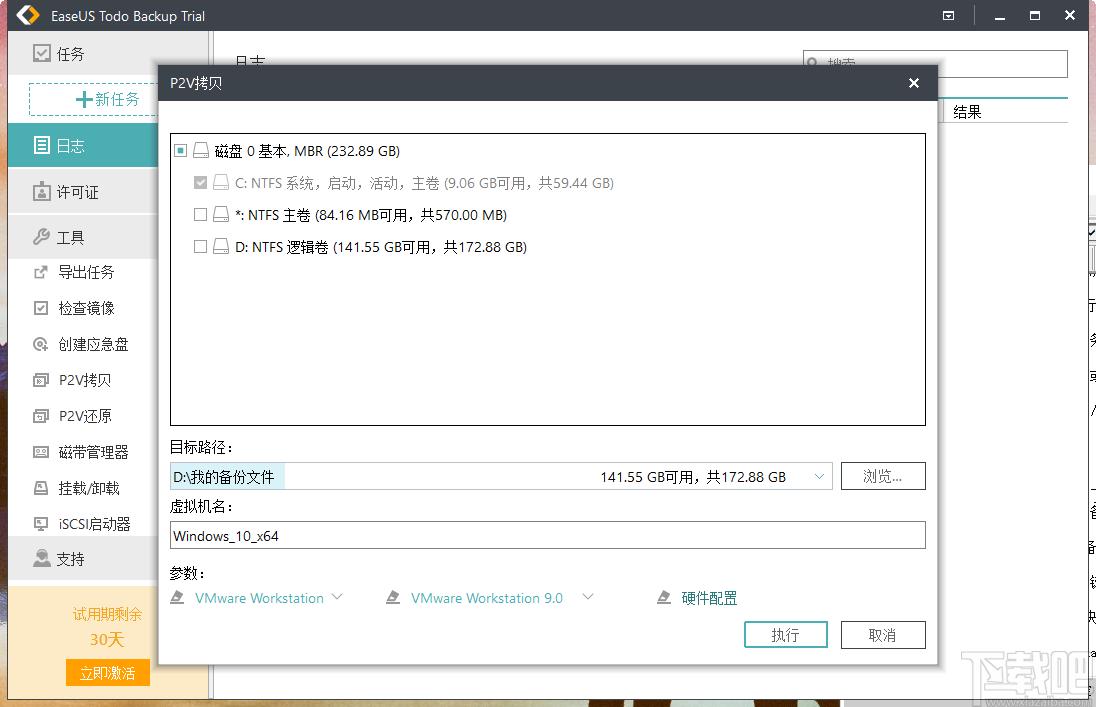This screenshot has width=1096, height=707.
Task: Toggle the C: NTFS 系统 partition checkbox
Action: point(201,183)
